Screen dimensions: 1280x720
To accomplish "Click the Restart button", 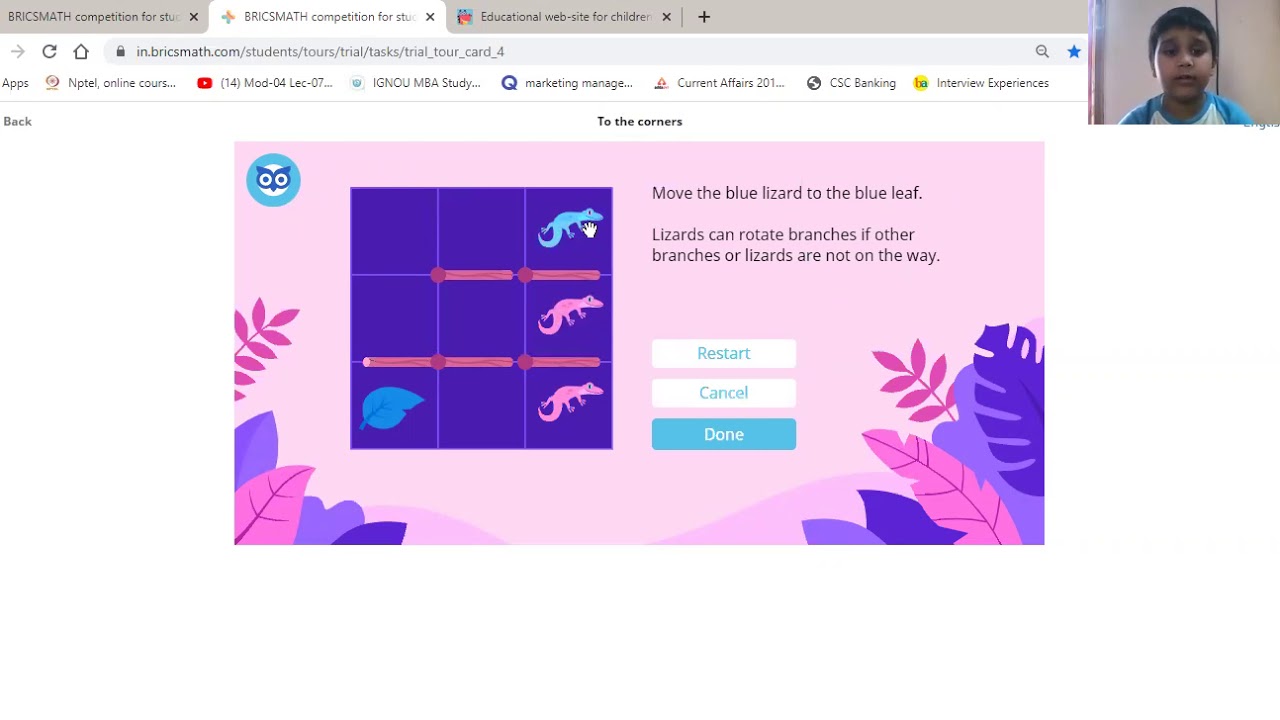I will [724, 353].
